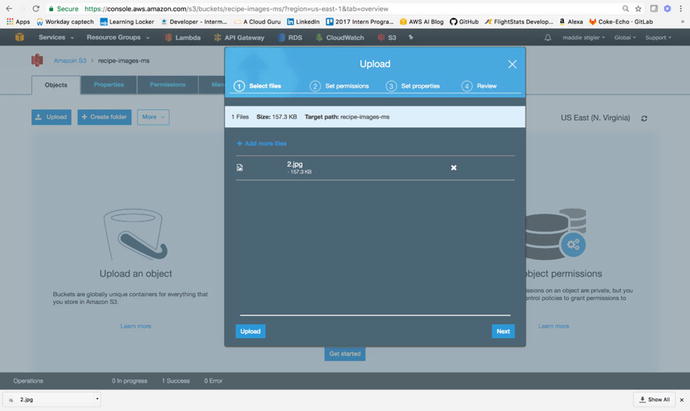Open the notifications bell icon
The image size is (690, 411).
[547, 37]
